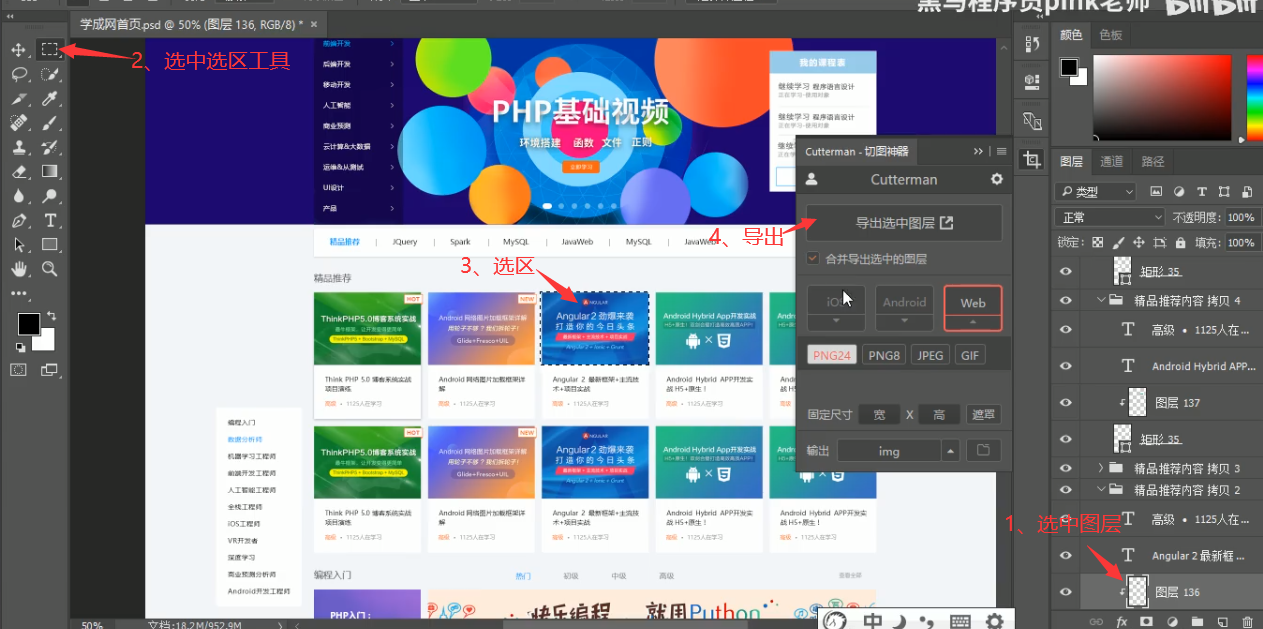Browse for output folder in Cutterman
This screenshot has height=629, width=1263.
click(x=983, y=451)
